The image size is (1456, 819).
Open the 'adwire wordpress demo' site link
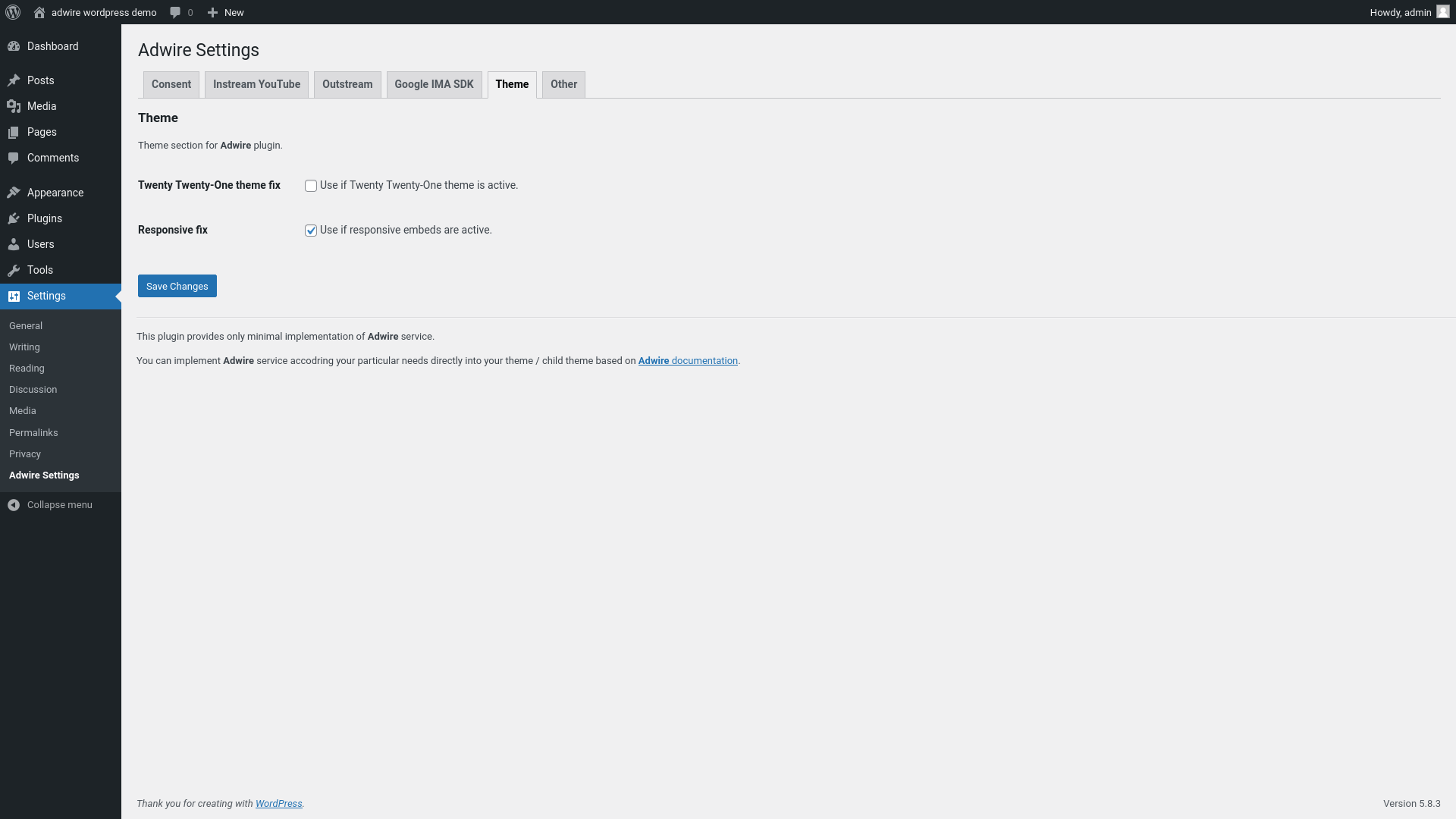click(104, 12)
